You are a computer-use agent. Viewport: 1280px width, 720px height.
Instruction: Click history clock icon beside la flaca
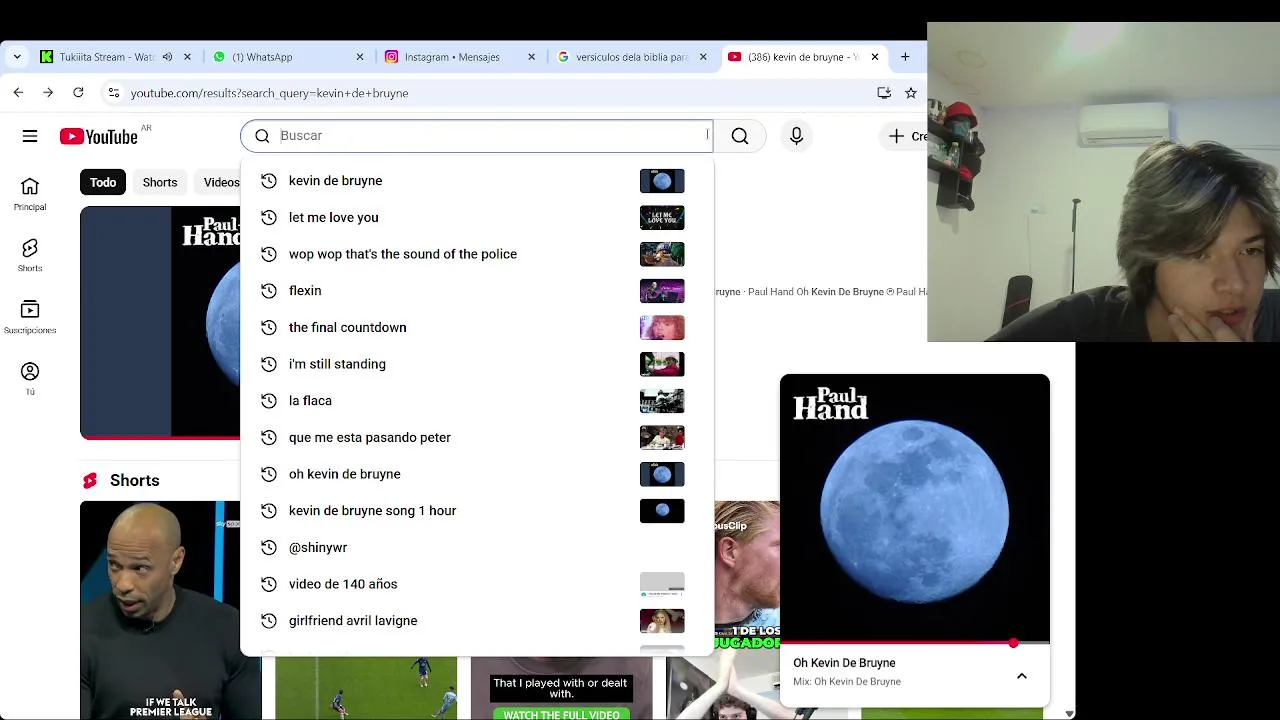268,401
